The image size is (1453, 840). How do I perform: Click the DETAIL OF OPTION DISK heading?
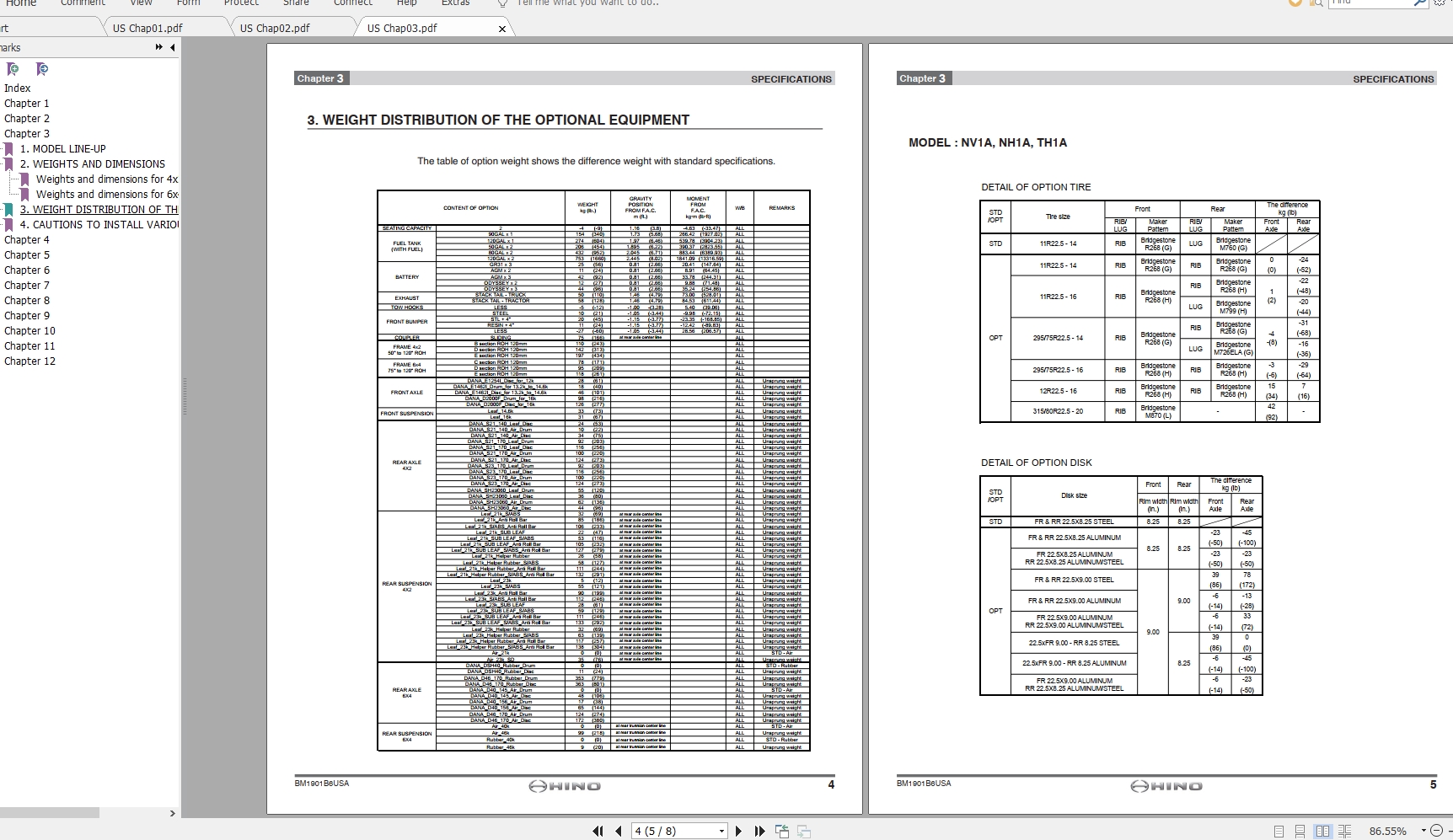pyautogui.click(x=1036, y=463)
